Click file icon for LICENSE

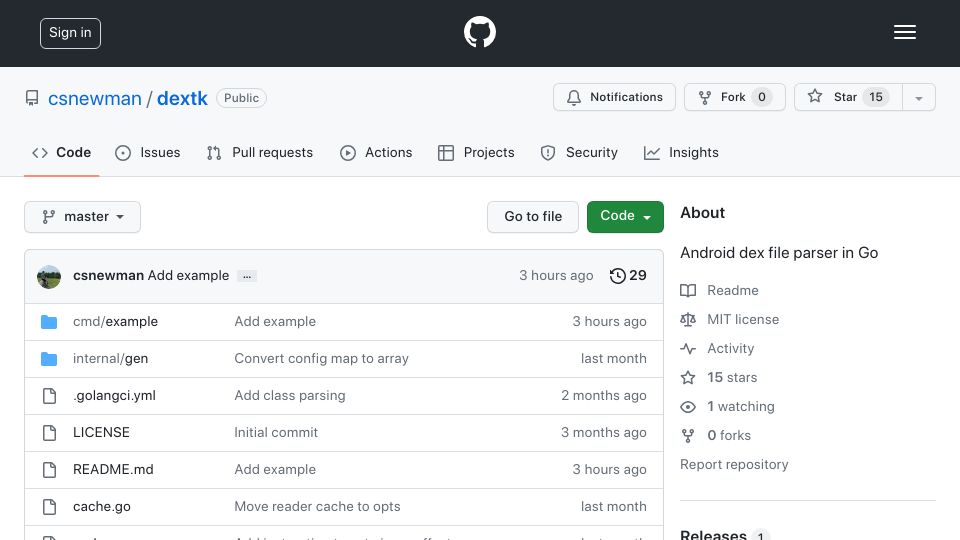pyautogui.click(x=50, y=433)
